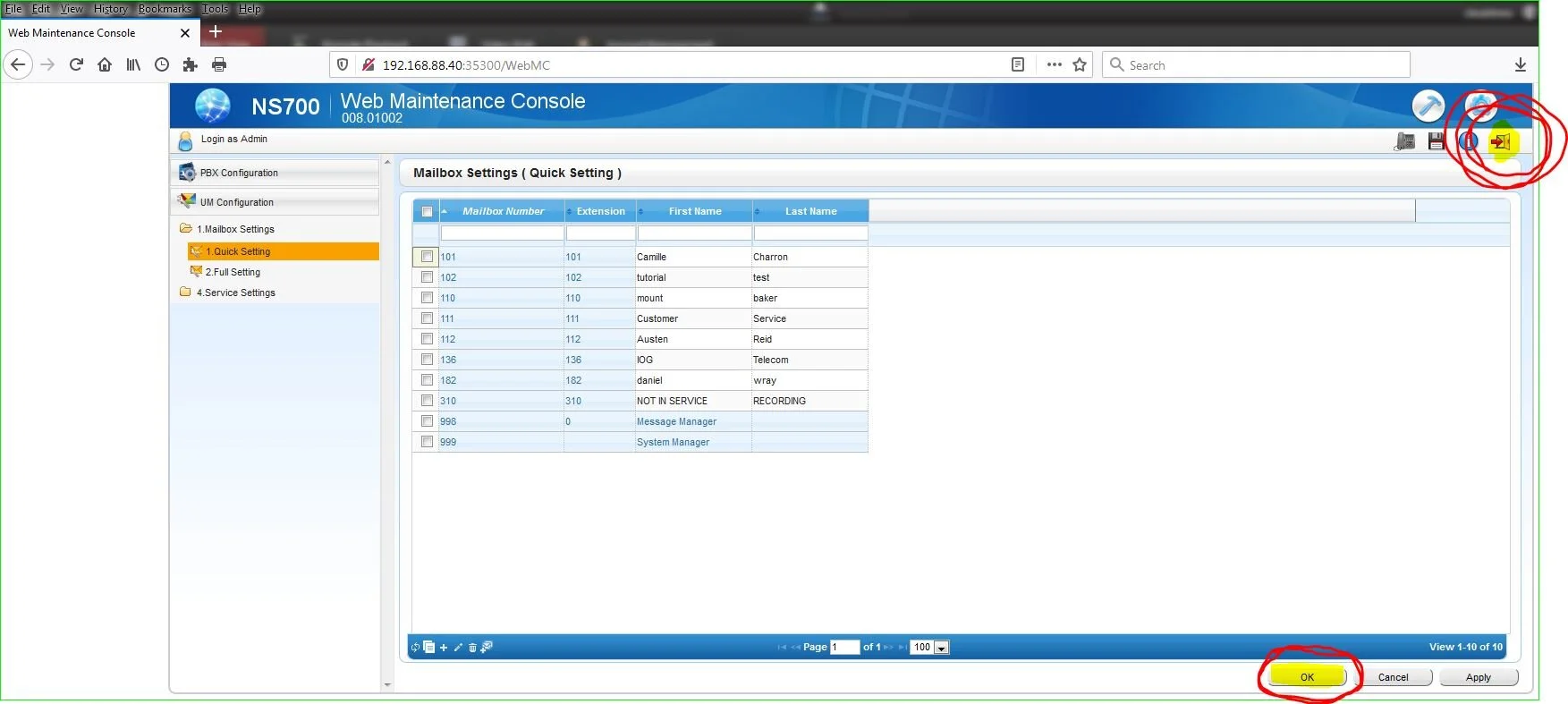Sort by Extension column header
Image resolution: width=1568 pixels, height=704 pixels.
tap(600, 211)
